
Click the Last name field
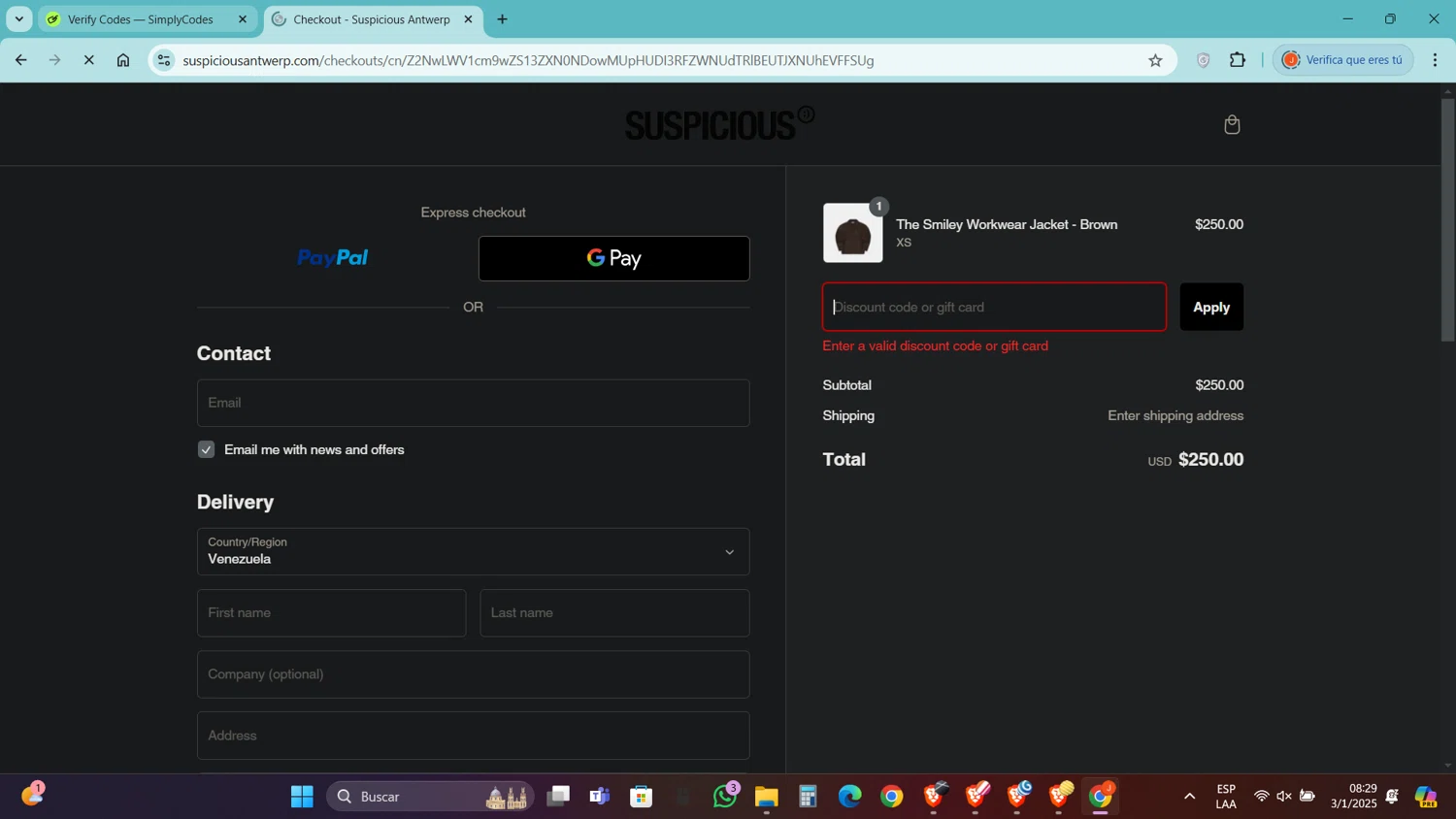click(x=614, y=613)
